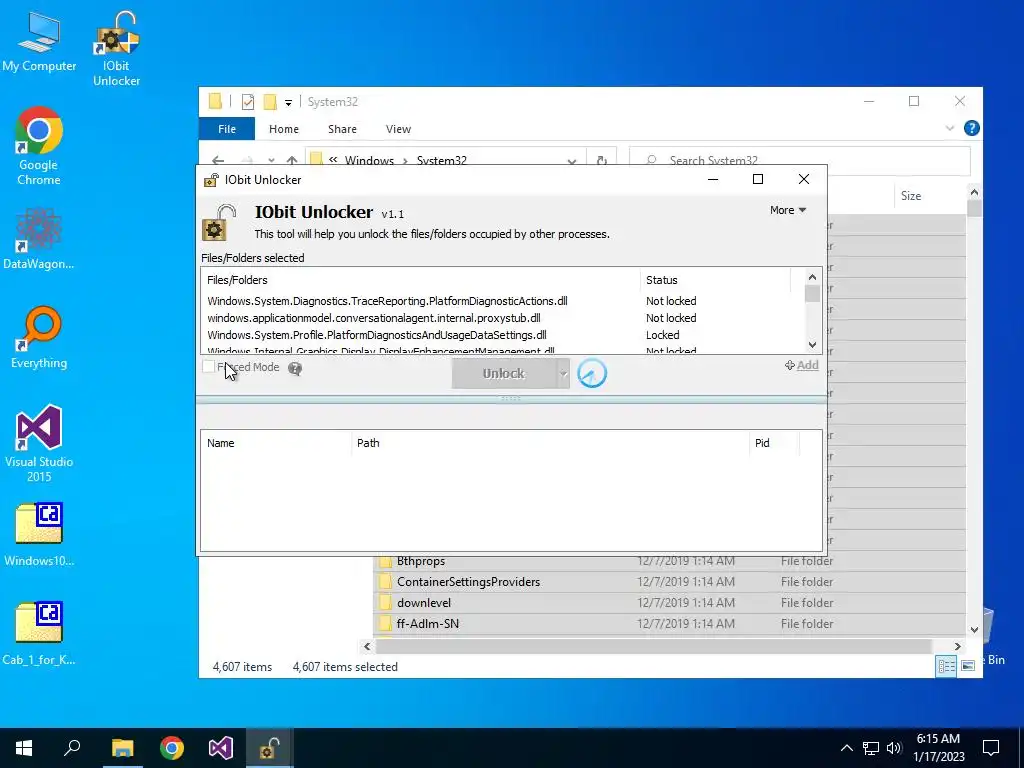
Task: Click the Add link in Unlocker
Action: coord(802,366)
